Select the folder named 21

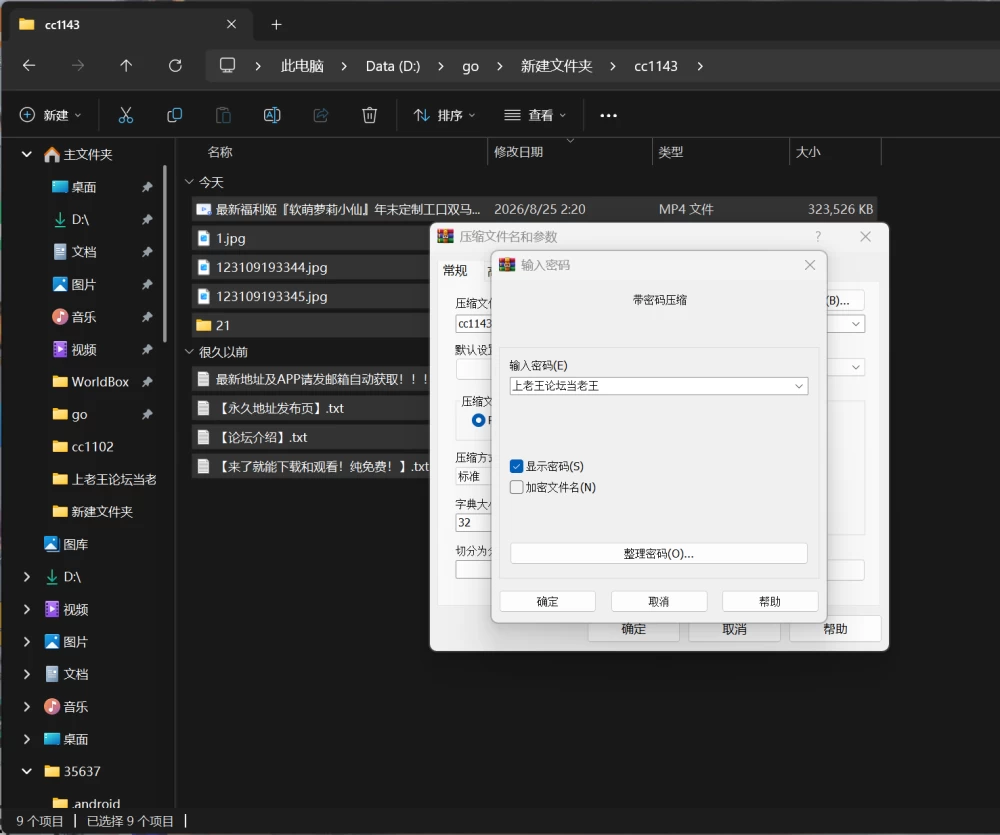(x=311, y=325)
